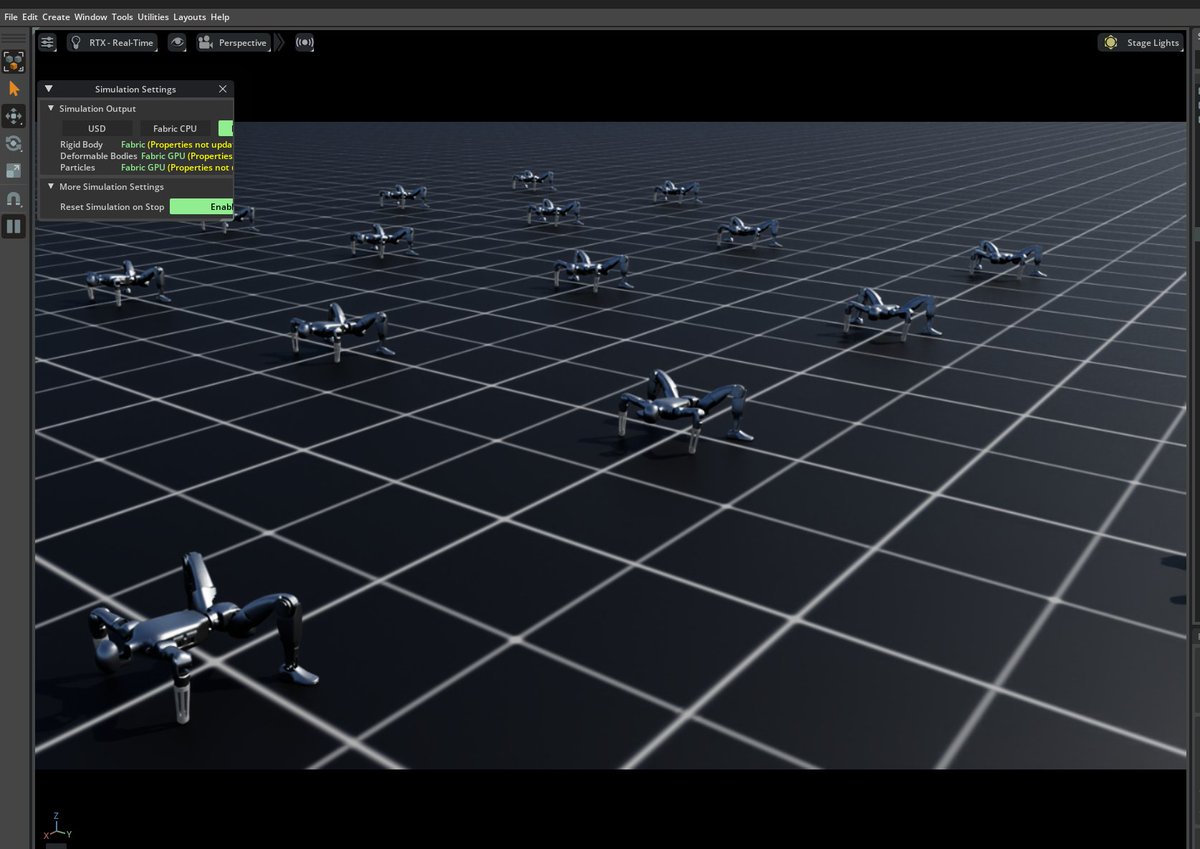Toggle Reset Simulation on Stop Enabled button
Viewport: 1200px width, 849px height.
202,206
